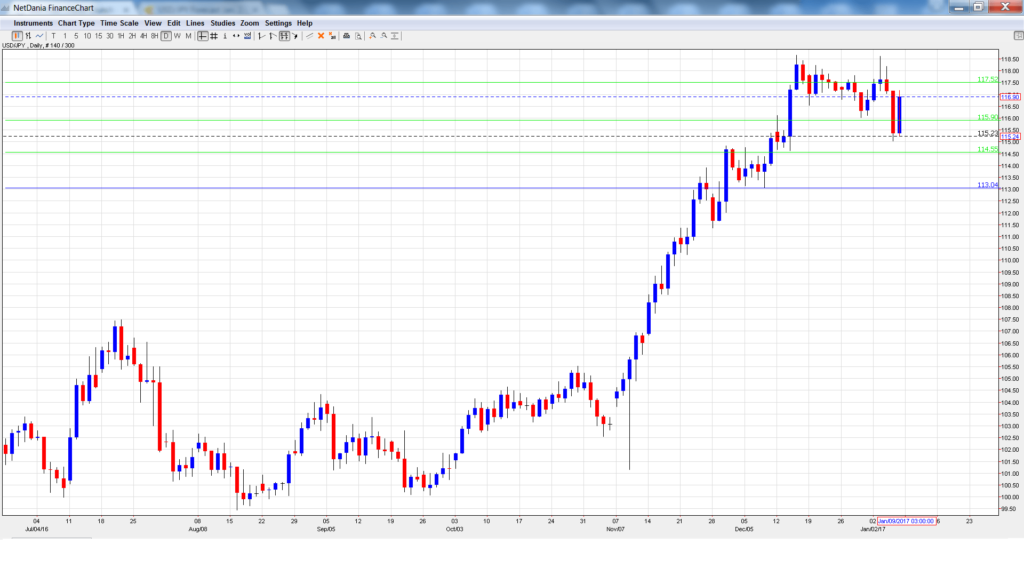Click the red X delete-drawings icon
Screen dimensions: 1024x576
click(321, 36)
